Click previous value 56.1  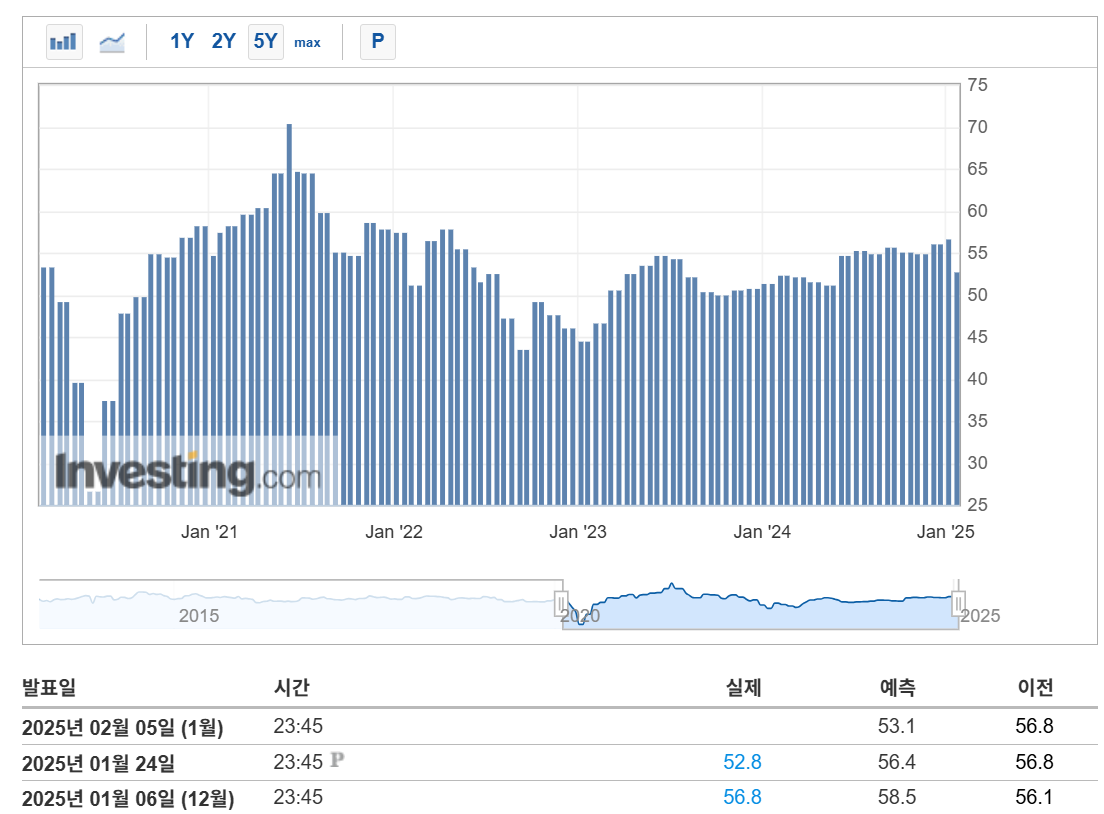pos(1034,797)
